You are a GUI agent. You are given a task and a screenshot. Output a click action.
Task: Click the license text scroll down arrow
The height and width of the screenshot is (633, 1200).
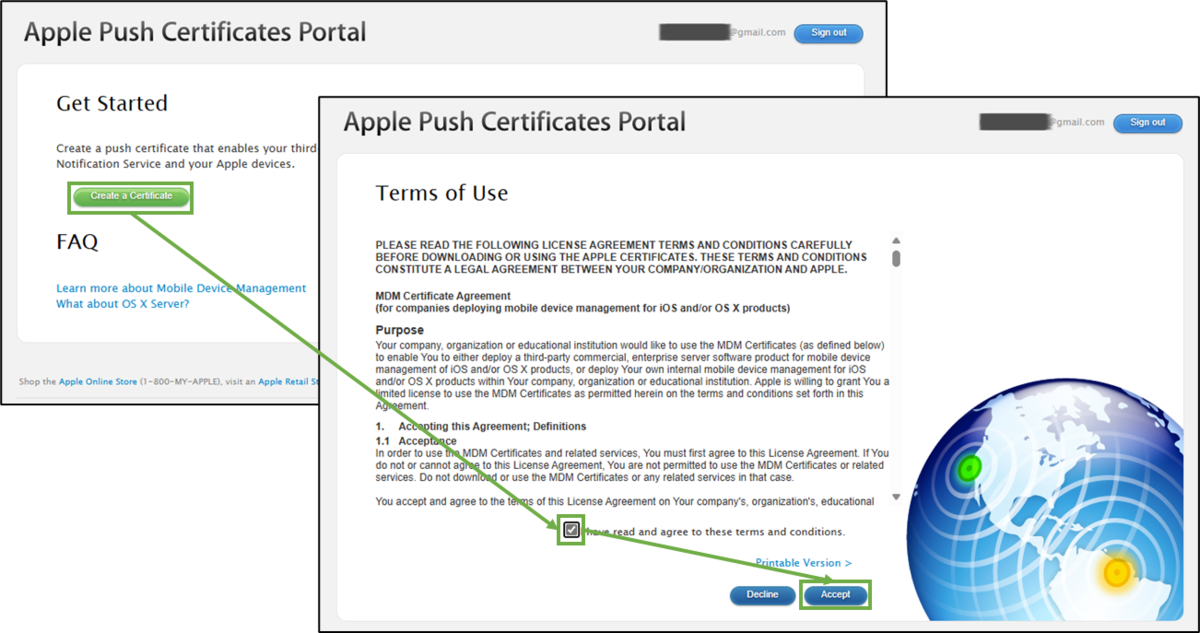[896, 497]
